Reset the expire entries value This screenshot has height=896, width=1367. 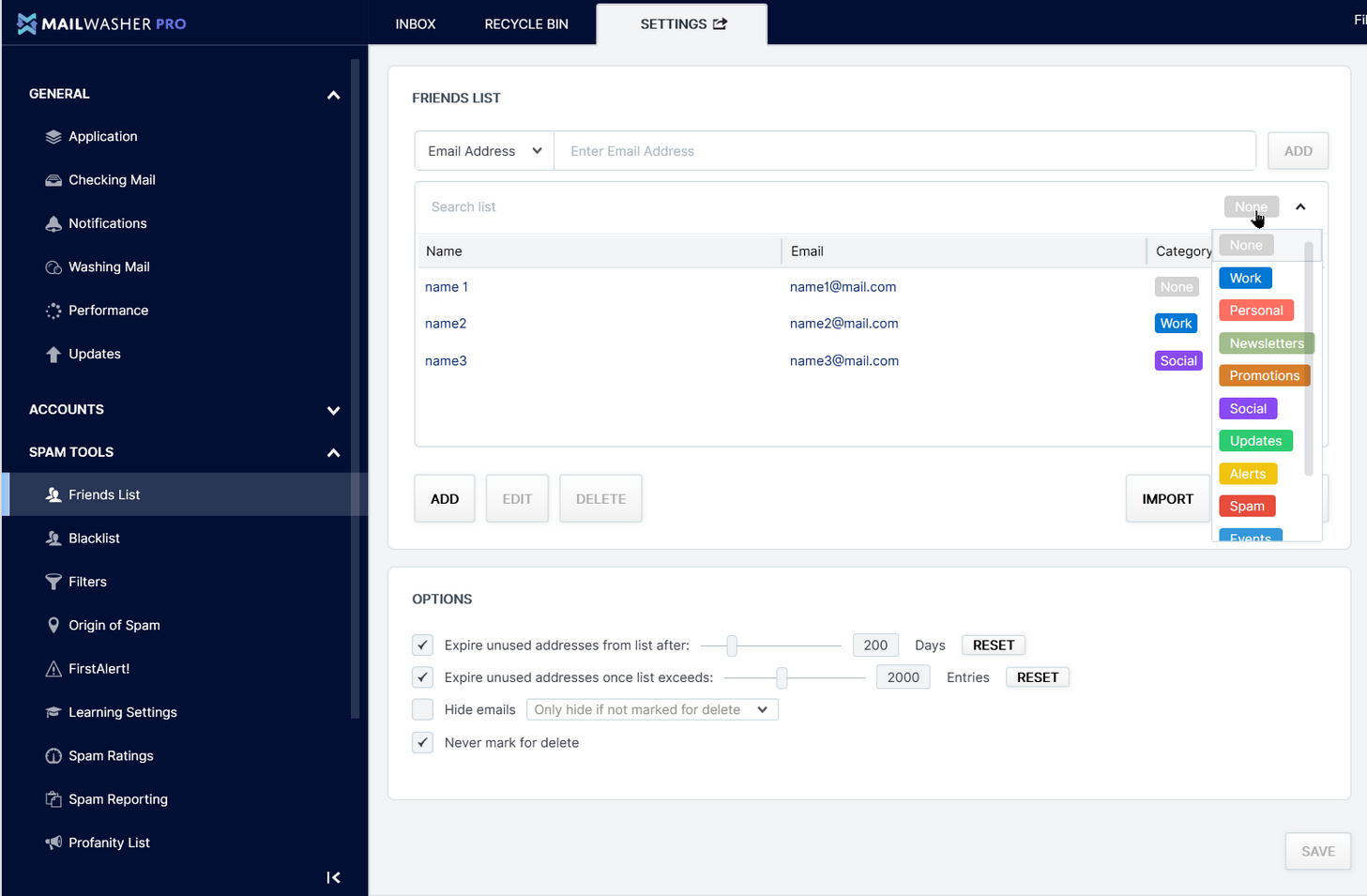point(1038,677)
